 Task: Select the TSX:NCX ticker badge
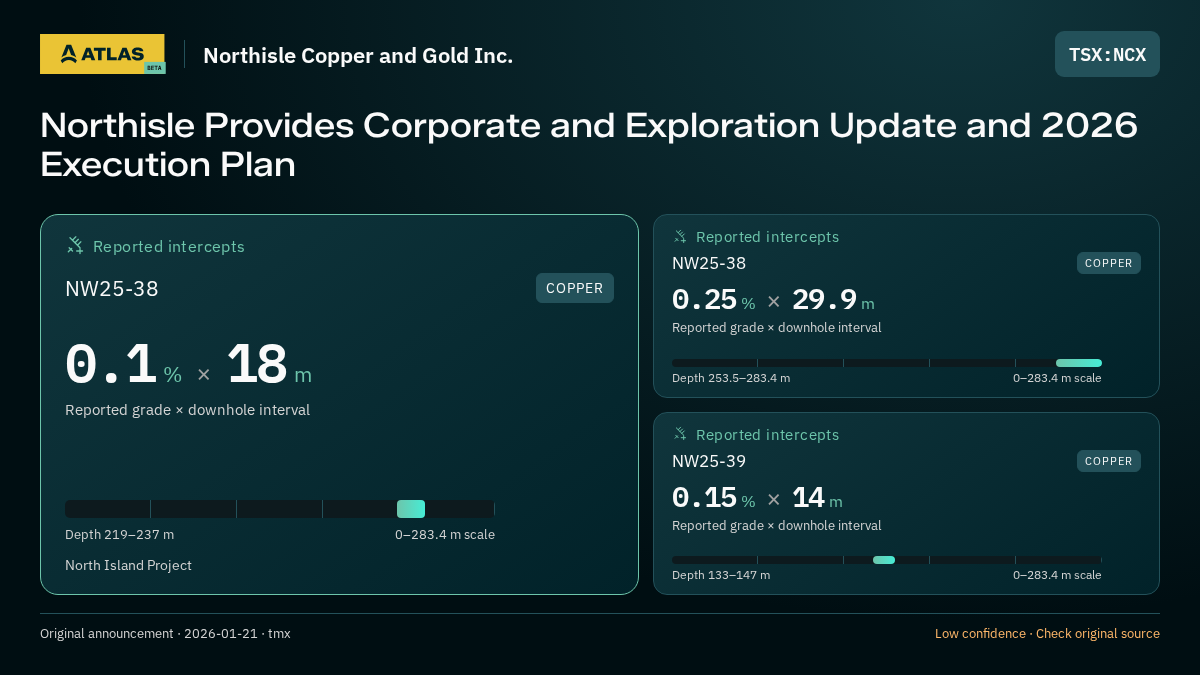(x=1107, y=54)
